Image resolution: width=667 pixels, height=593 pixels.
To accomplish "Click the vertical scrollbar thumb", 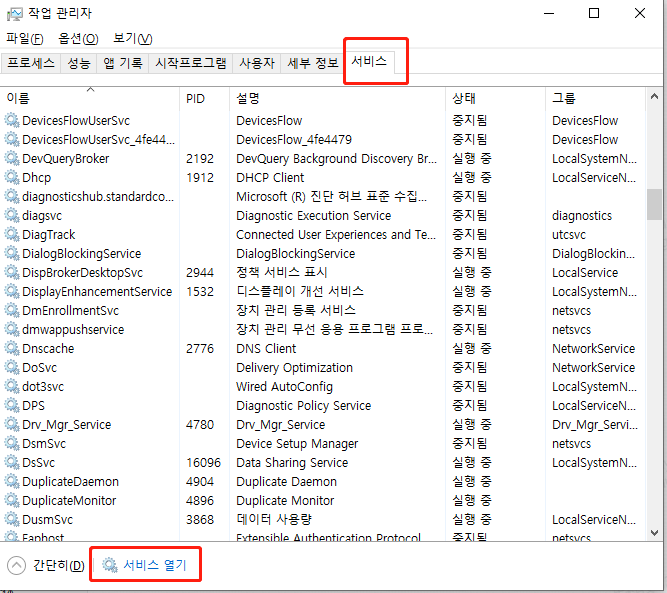I will 654,203.
